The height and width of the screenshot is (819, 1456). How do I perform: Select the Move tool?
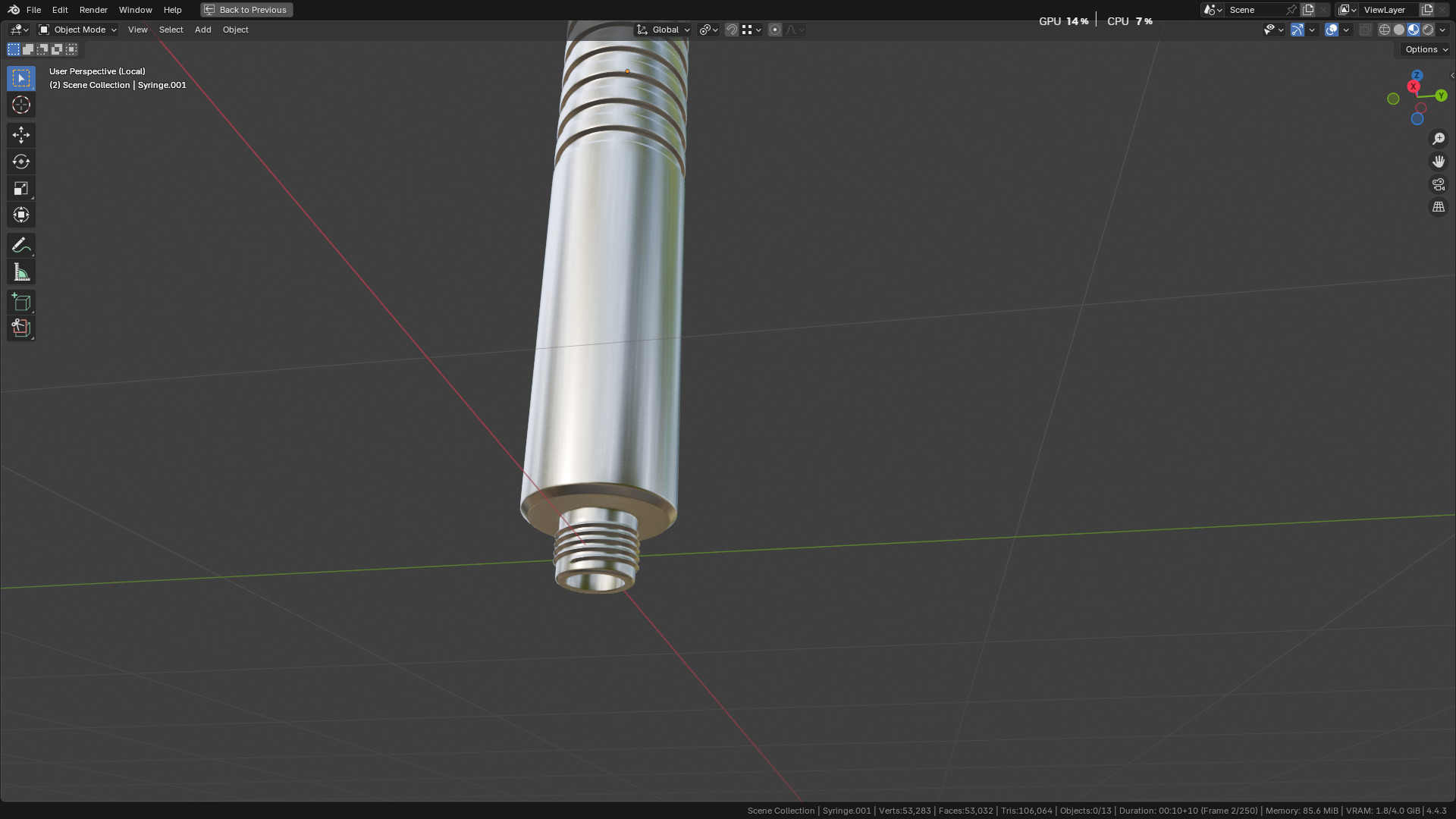[x=21, y=135]
